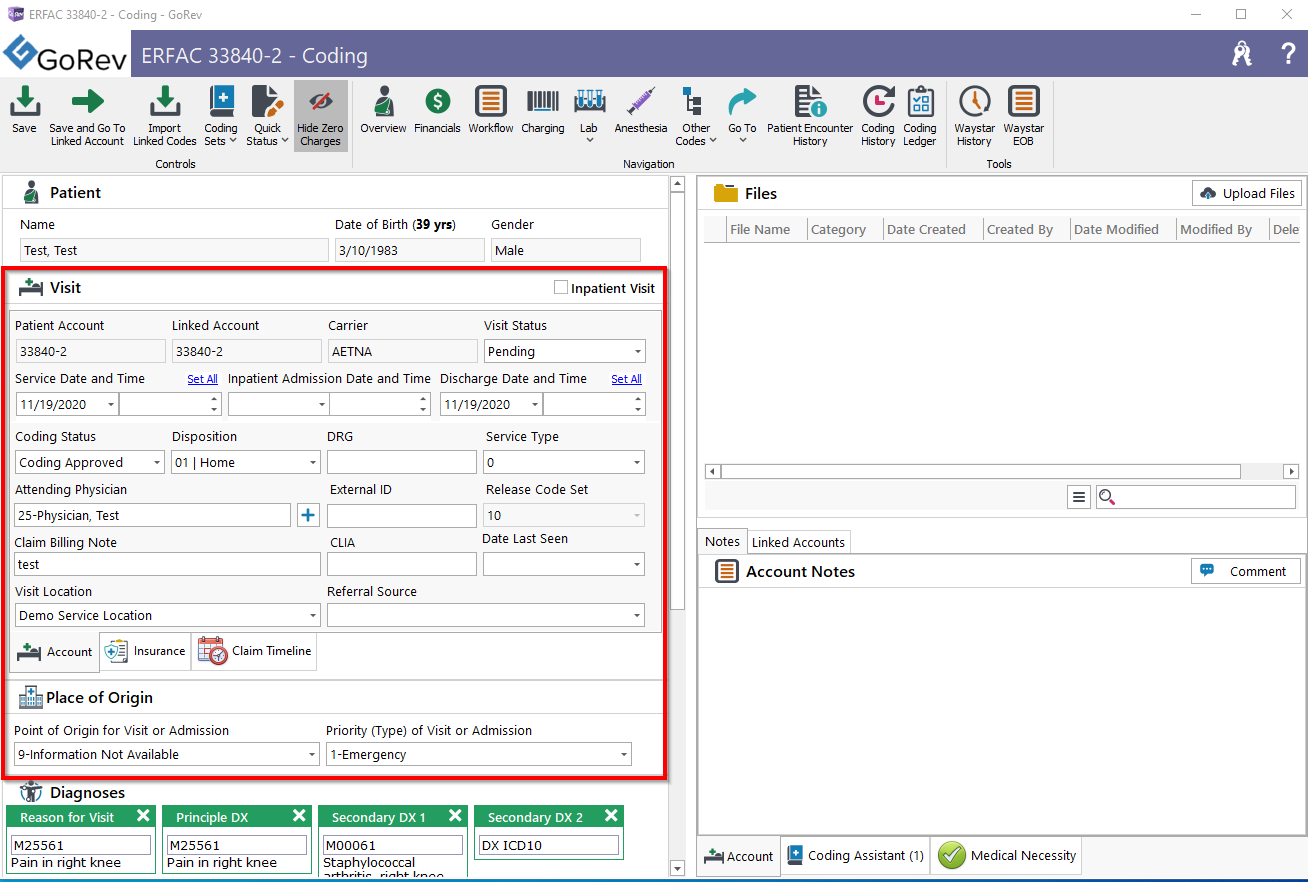Open the Lab navigation menu
Screen dimensions: 1308x882
click(589, 116)
